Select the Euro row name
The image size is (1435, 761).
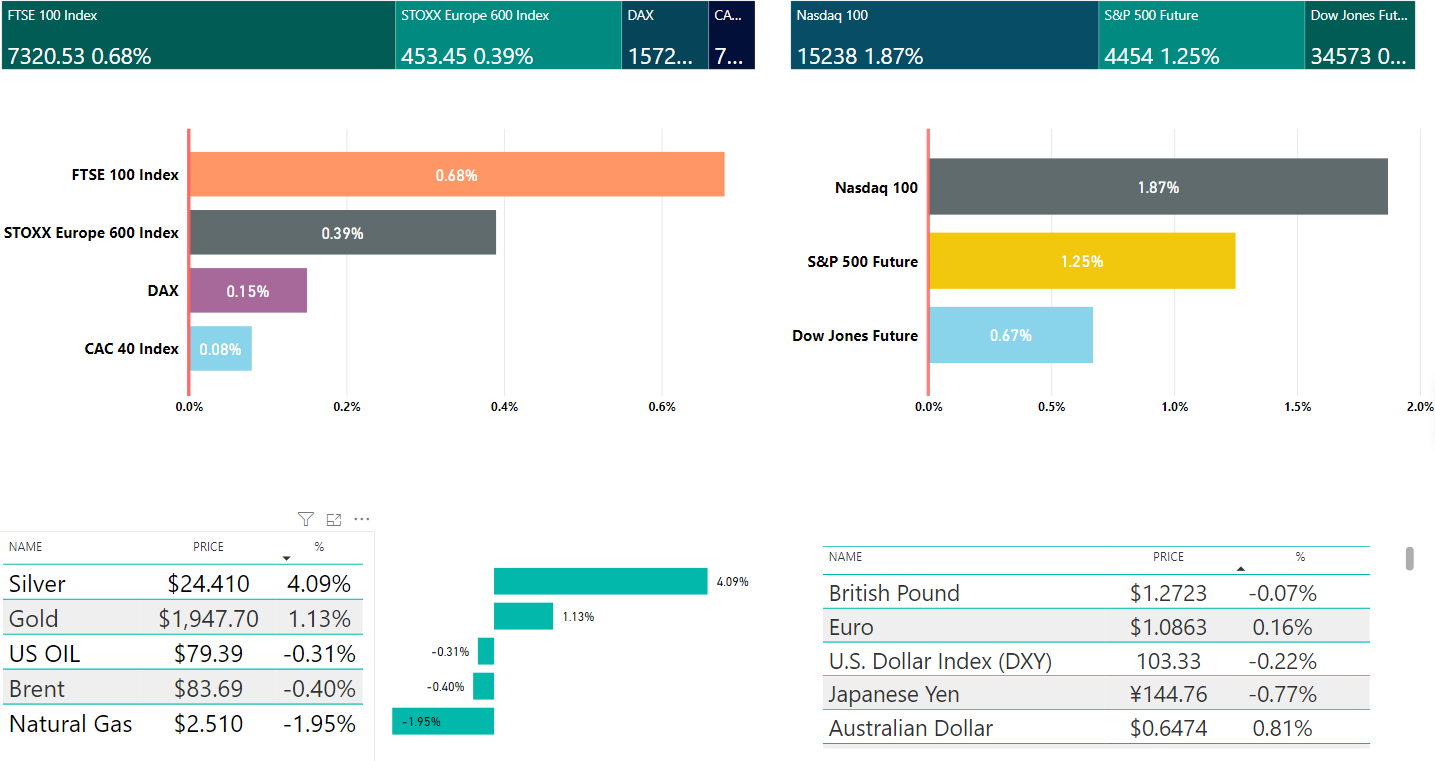pyautogui.click(x=851, y=627)
